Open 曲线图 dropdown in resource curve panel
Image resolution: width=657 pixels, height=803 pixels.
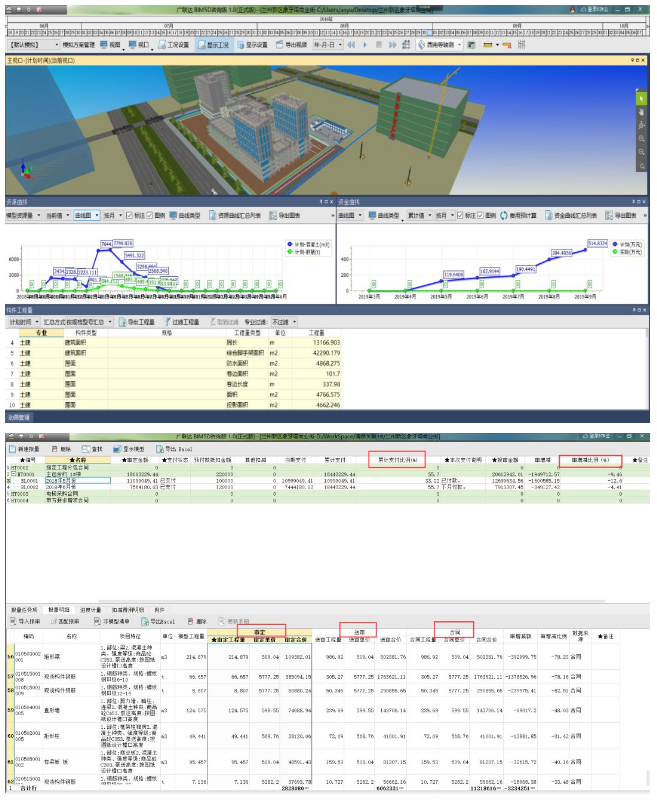[x=87, y=216]
